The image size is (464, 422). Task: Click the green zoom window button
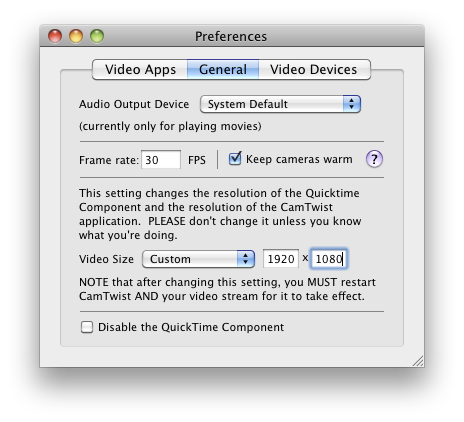97,36
